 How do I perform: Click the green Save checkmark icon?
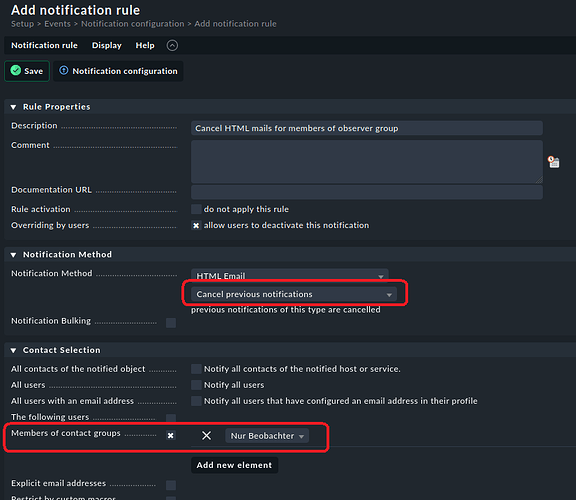point(15,70)
